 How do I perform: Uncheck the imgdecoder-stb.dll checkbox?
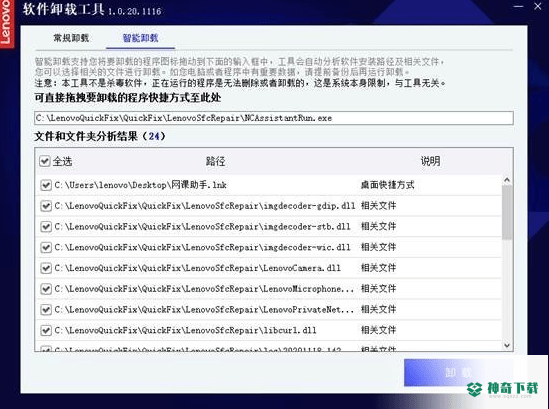[46, 227]
